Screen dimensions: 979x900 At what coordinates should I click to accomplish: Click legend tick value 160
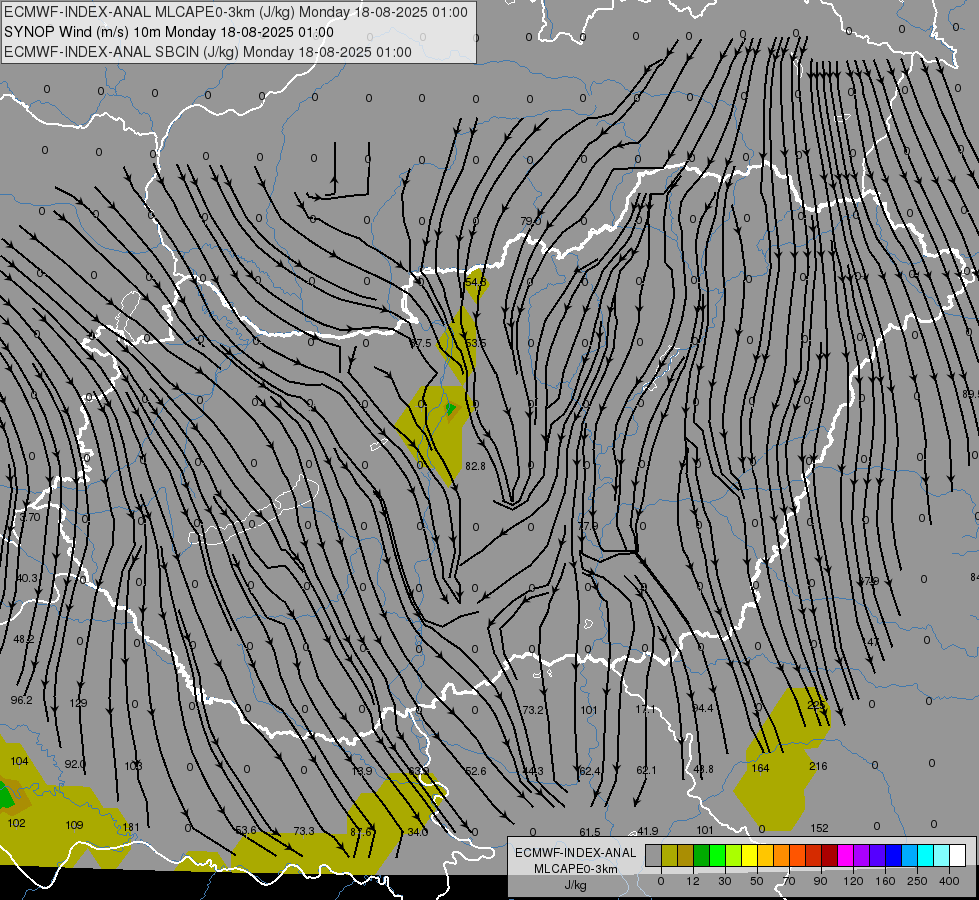point(885,881)
